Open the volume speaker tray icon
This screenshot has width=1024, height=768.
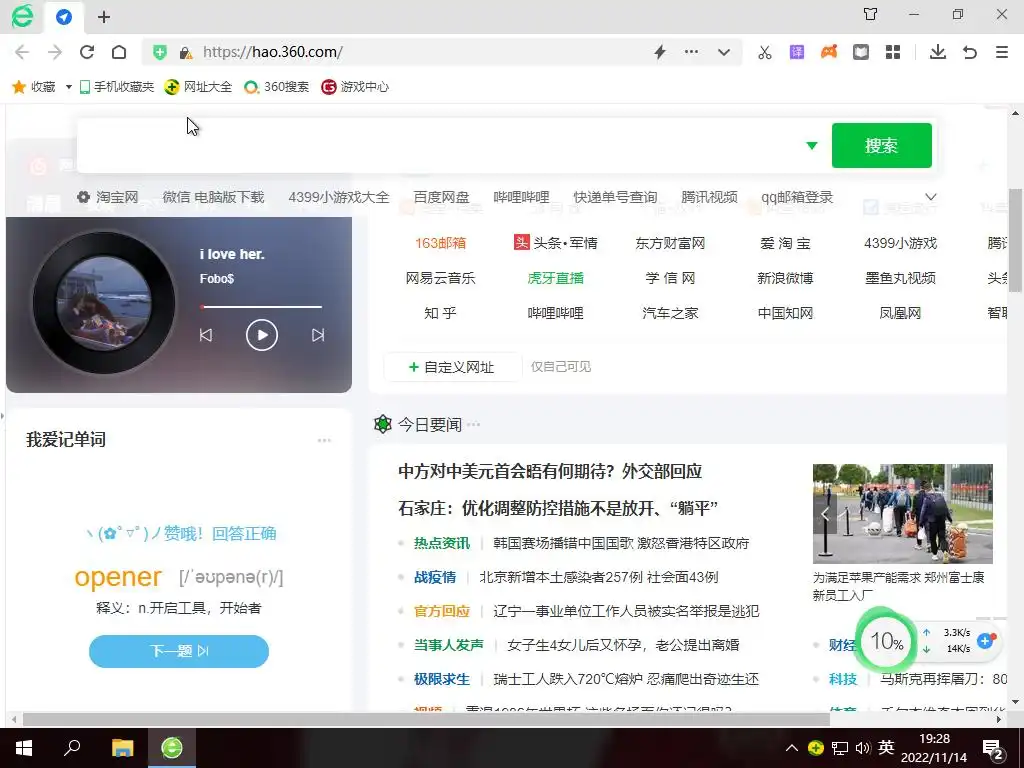tap(862, 748)
